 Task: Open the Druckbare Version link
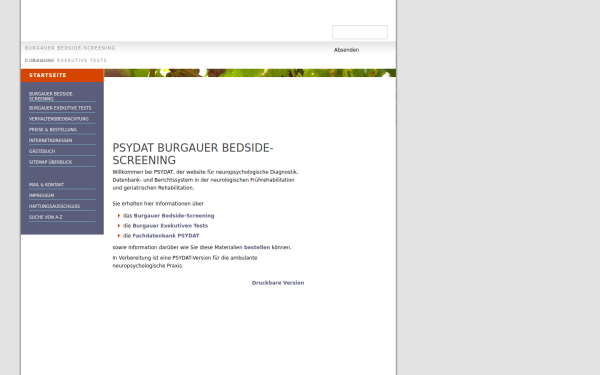pos(278,283)
